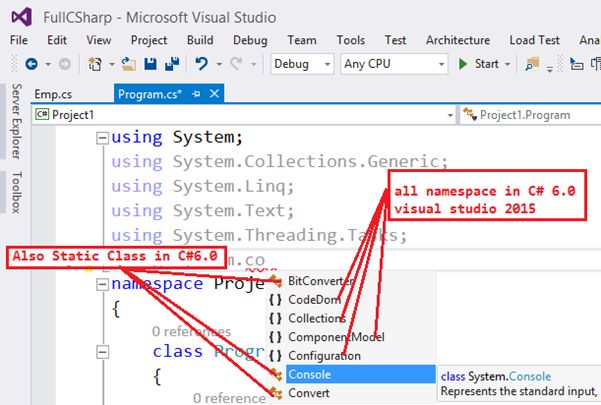Click the greyed Navigate Forward button
Screen dimensions: 601x405
coord(65,64)
